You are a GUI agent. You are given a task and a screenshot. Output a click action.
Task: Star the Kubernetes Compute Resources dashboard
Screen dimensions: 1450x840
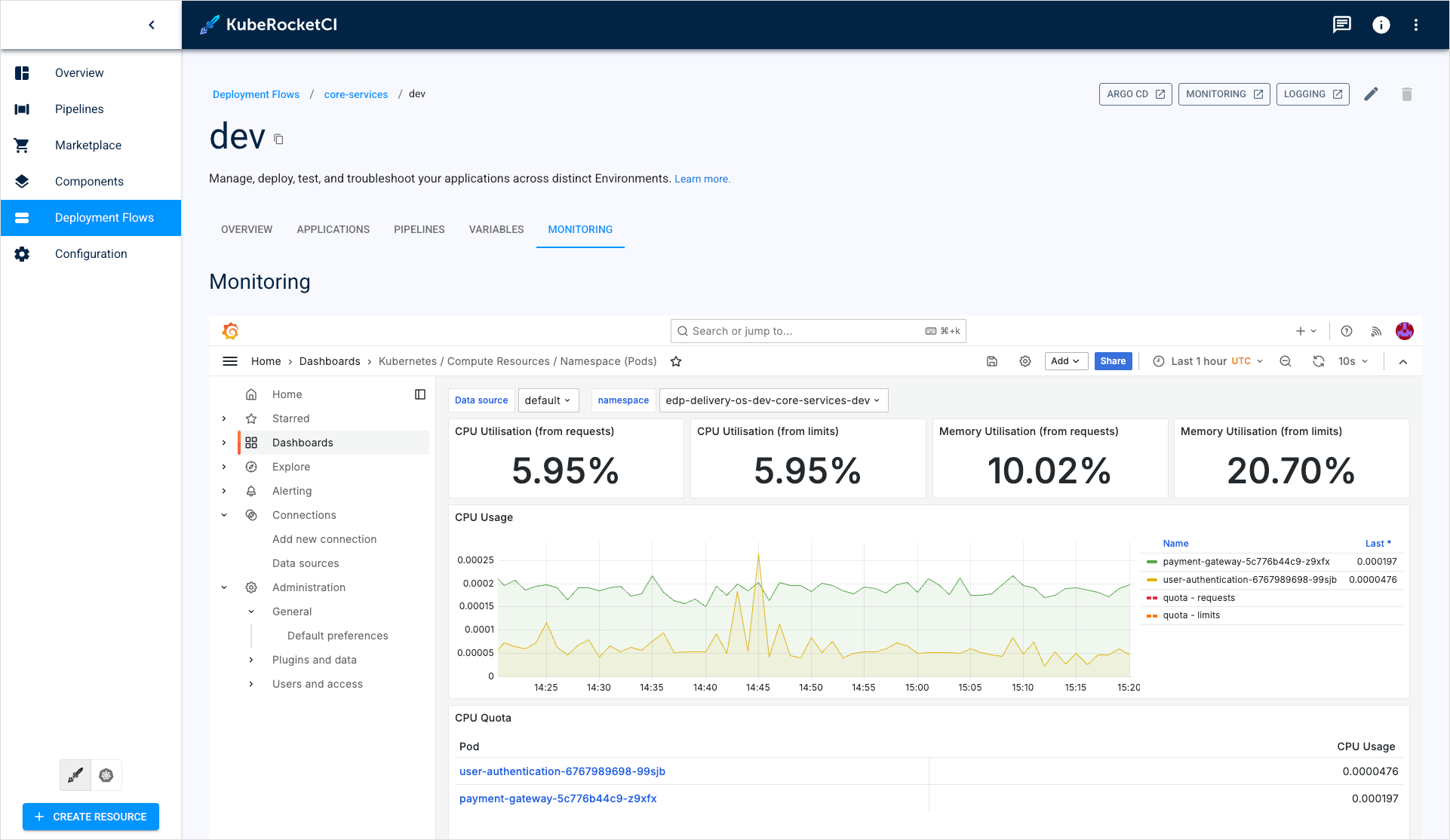tap(676, 361)
